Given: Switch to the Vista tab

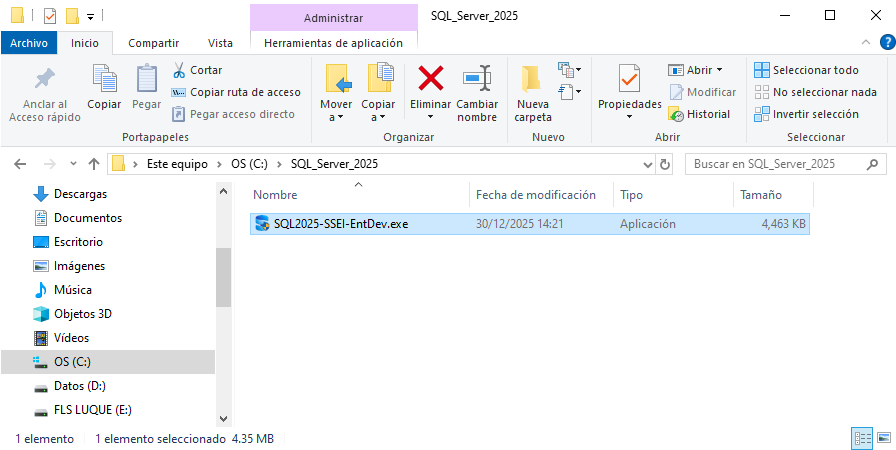Looking at the screenshot, I should click(x=220, y=43).
